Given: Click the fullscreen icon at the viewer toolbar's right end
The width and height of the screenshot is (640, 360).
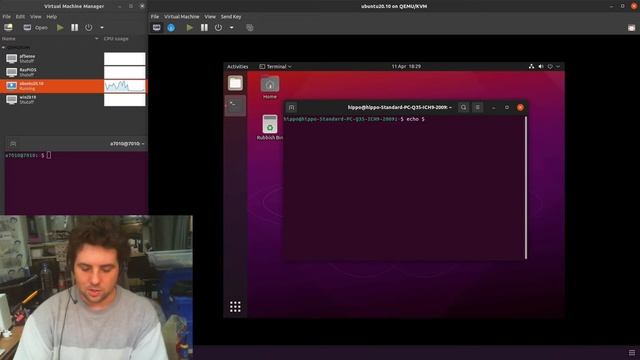Looking at the screenshot, I should click(631, 28).
